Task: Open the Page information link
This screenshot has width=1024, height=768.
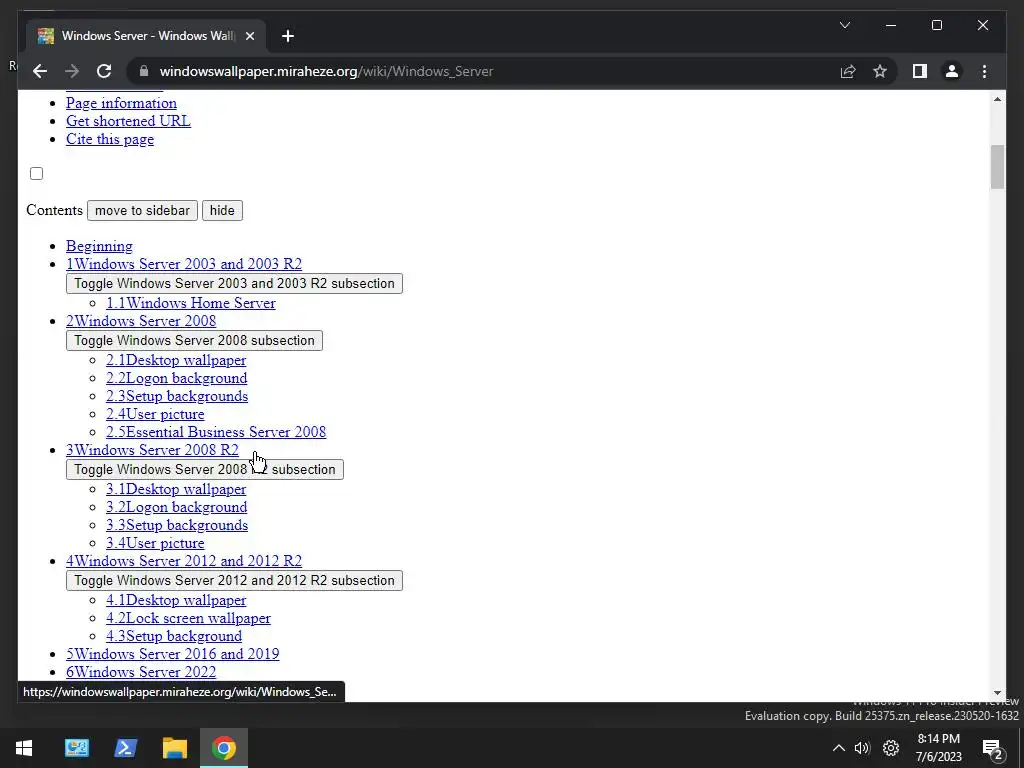Action: (121, 103)
